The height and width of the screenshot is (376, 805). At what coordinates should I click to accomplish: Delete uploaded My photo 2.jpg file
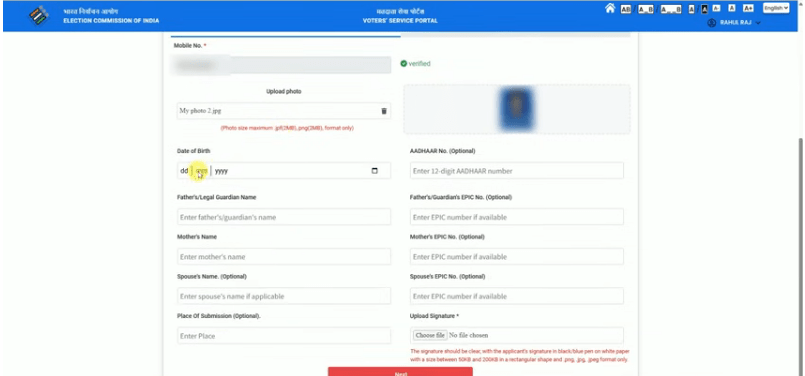tap(384, 111)
